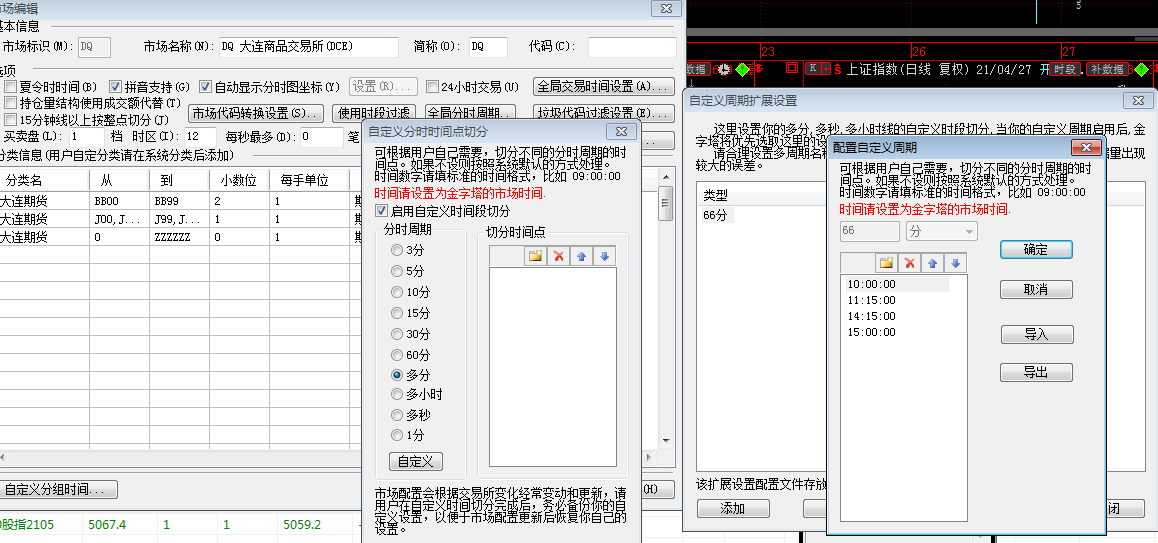
Task: Click the 市场名称 input field
Action: tap(294, 47)
